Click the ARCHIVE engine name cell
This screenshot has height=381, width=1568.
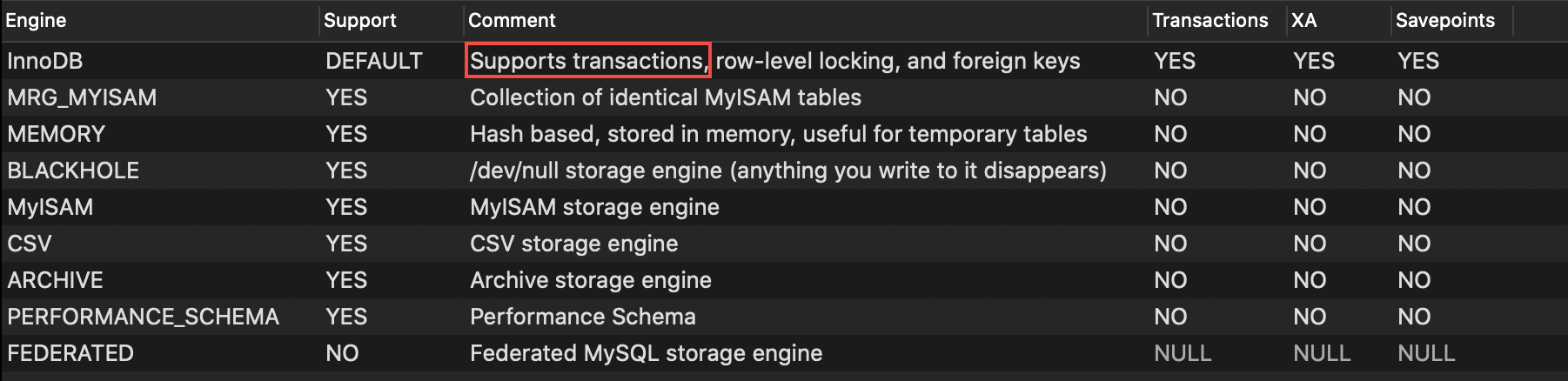click(55, 280)
